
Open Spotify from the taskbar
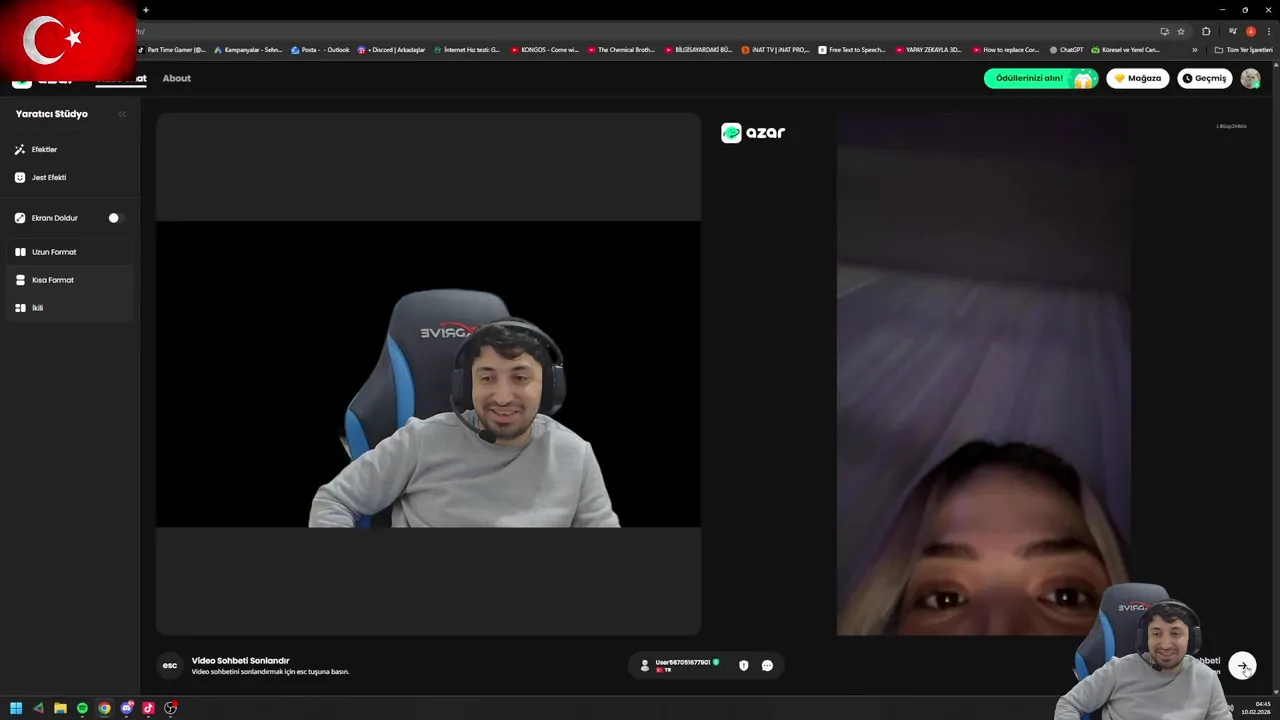[82, 708]
